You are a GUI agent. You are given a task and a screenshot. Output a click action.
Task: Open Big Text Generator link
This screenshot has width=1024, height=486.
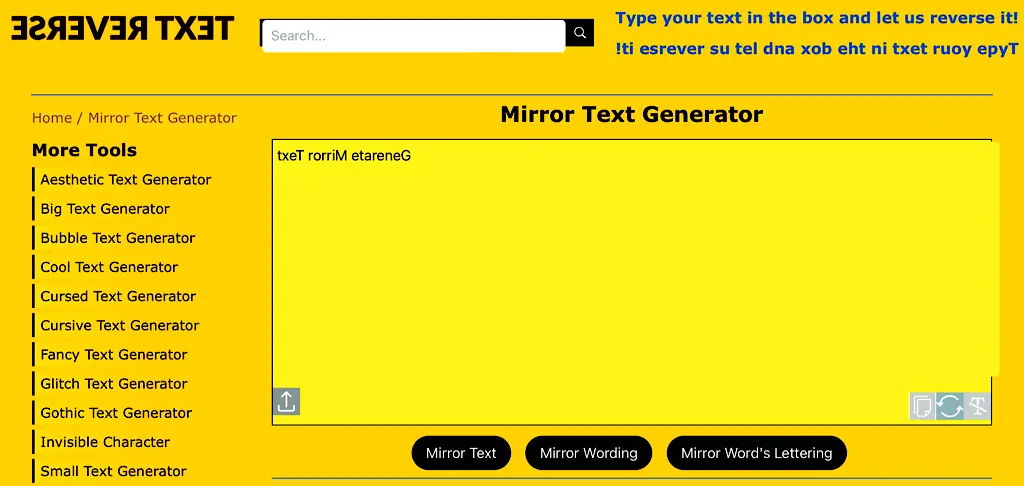[105, 209]
